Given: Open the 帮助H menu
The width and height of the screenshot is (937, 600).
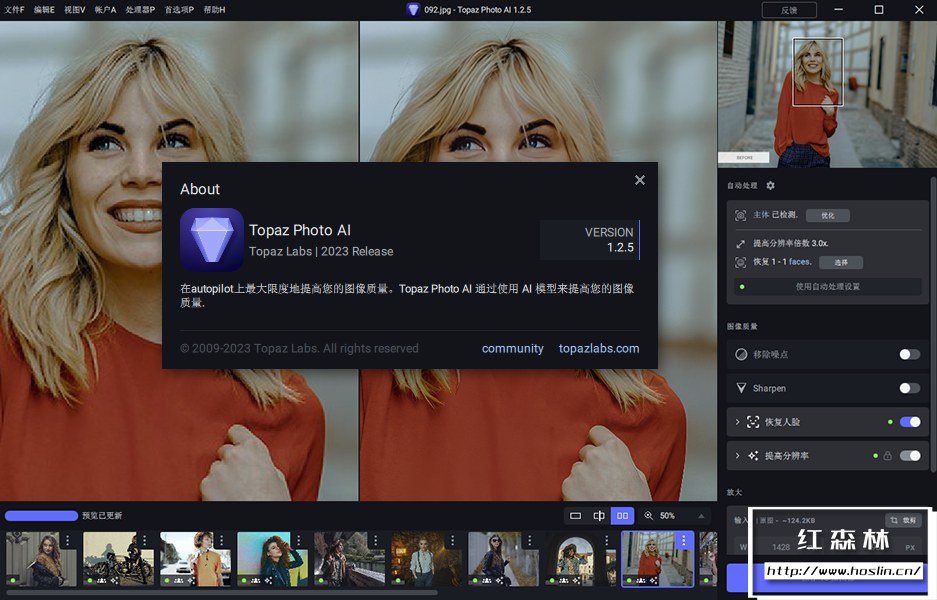Looking at the screenshot, I should [x=215, y=10].
